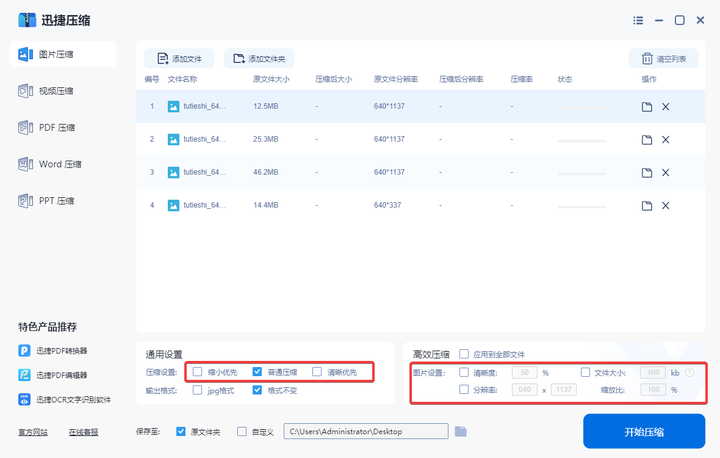Click resolution height field showing 1137
Image resolution: width=720 pixels, height=458 pixels.
coord(563,390)
